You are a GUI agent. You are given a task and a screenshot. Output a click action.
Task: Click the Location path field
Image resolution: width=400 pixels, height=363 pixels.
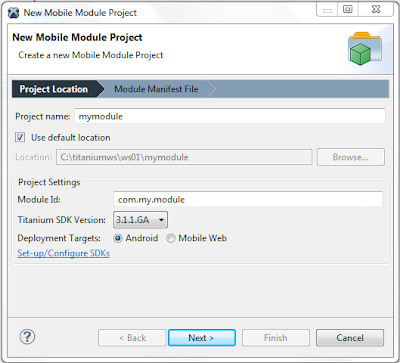[x=184, y=157]
